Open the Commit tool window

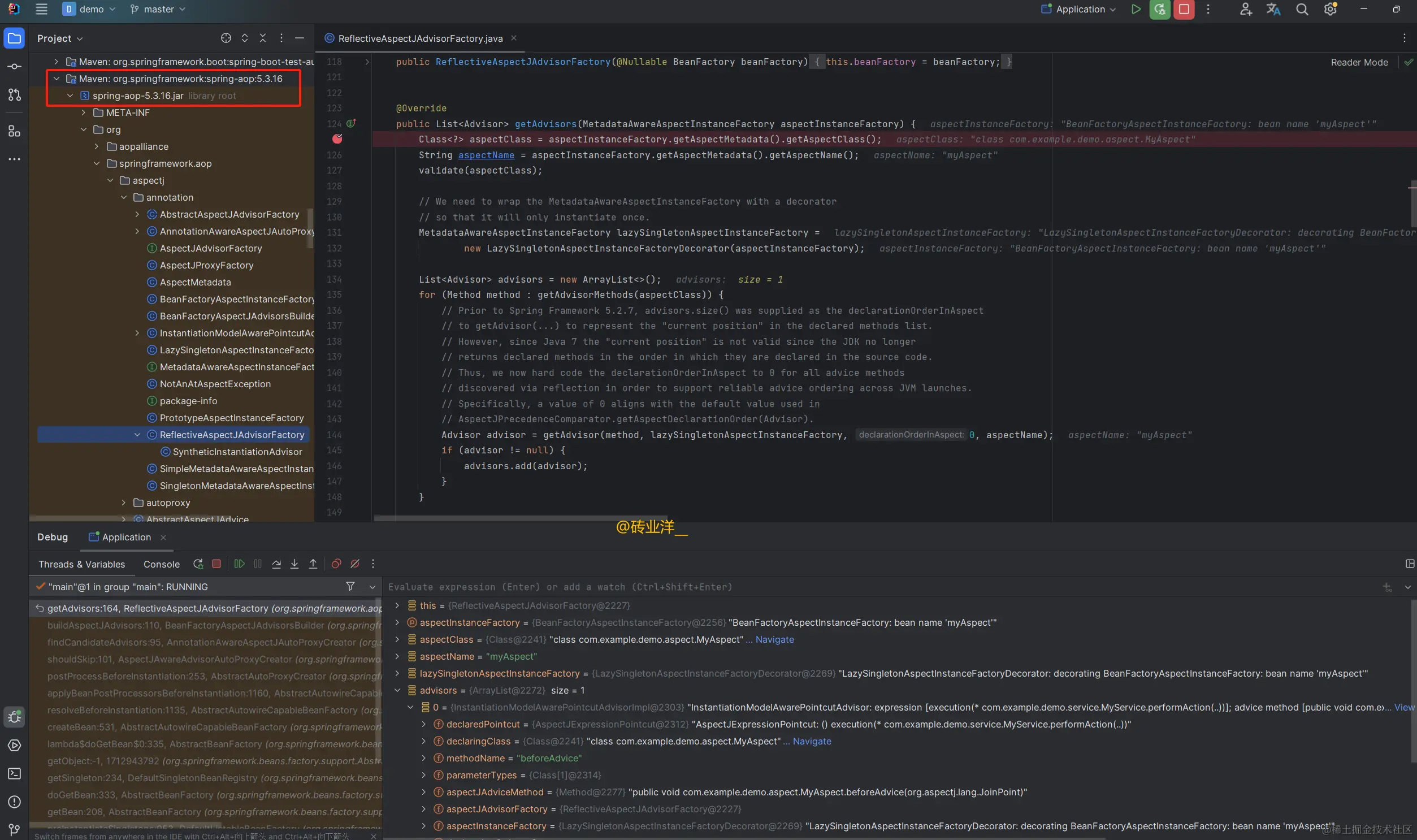click(14, 67)
